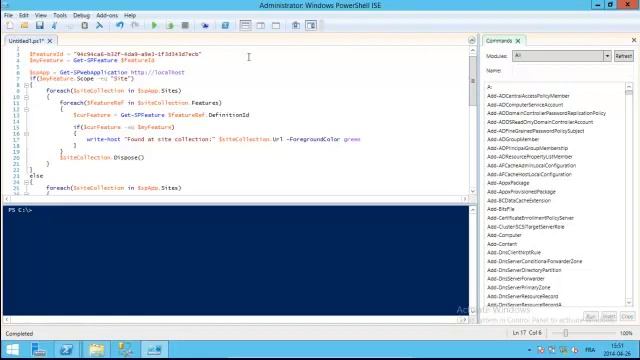The height and width of the screenshot is (360, 640).
Task: Close the Commands tab with its X
Action: pos(518,41)
